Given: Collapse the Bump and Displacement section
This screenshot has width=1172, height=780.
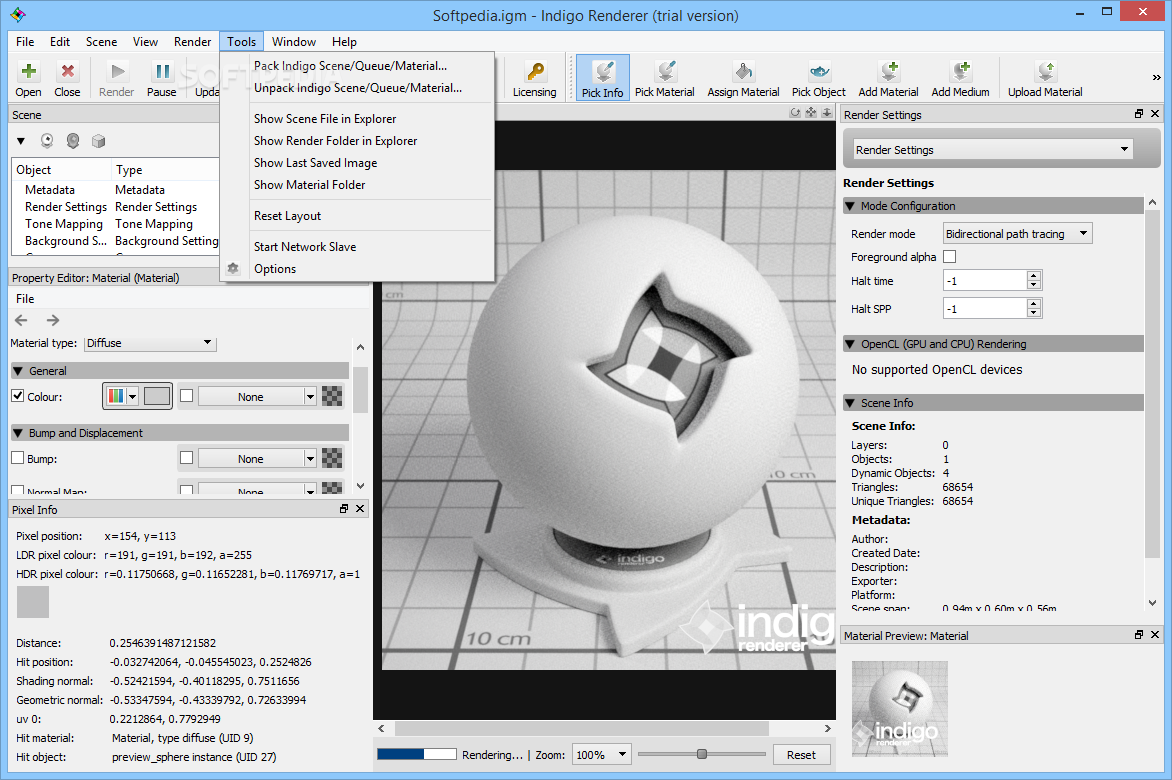Looking at the screenshot, I should [18, 433].
